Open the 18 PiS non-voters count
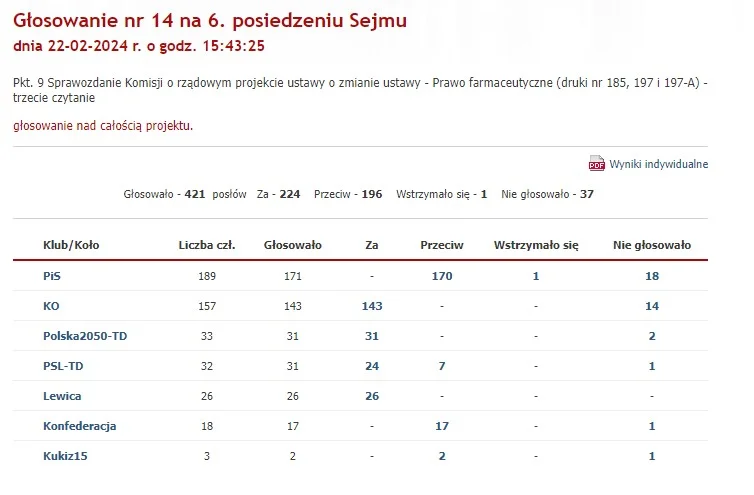754x495 pixels. point(652,276)
